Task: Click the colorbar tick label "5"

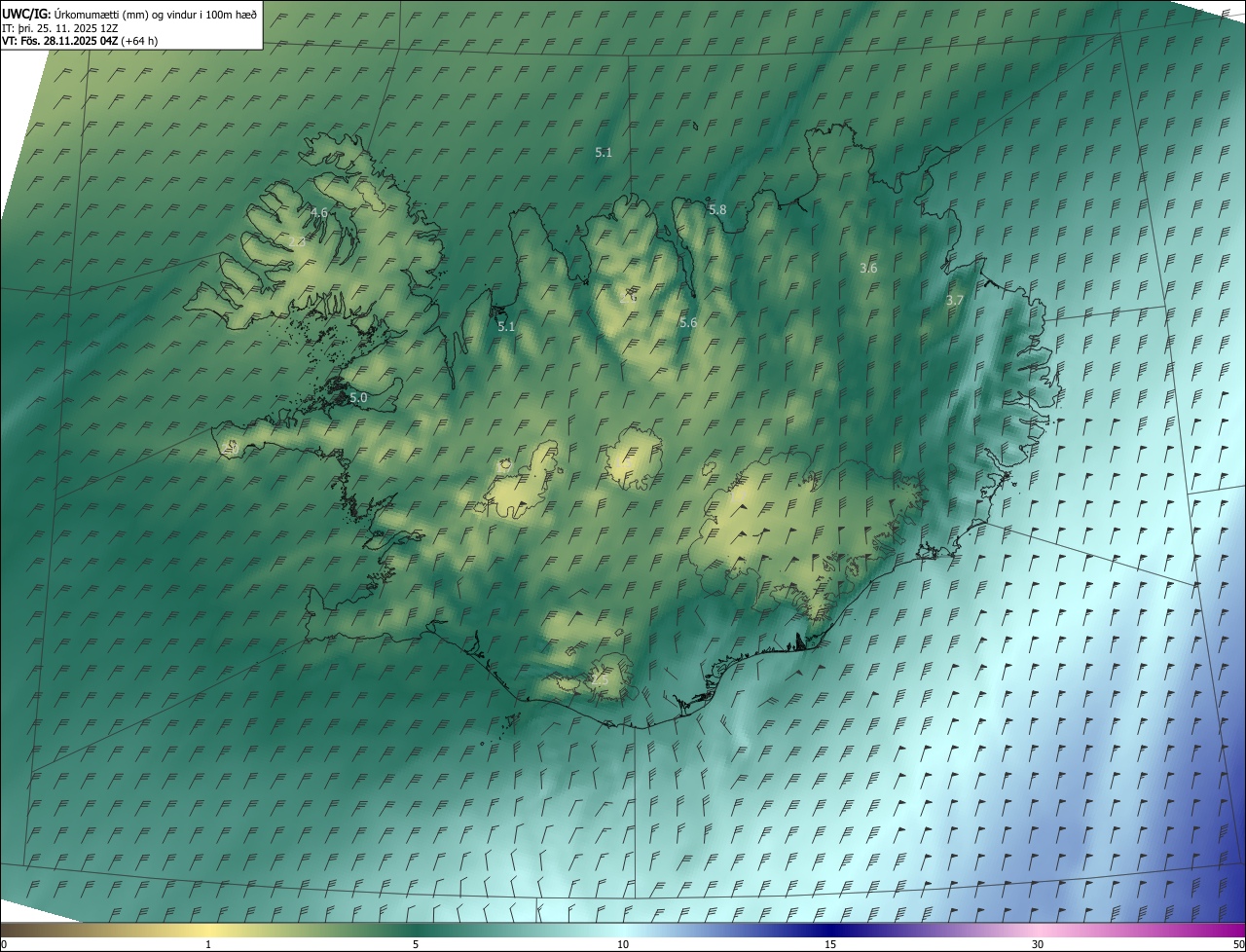Action: (x=416, y=945)
